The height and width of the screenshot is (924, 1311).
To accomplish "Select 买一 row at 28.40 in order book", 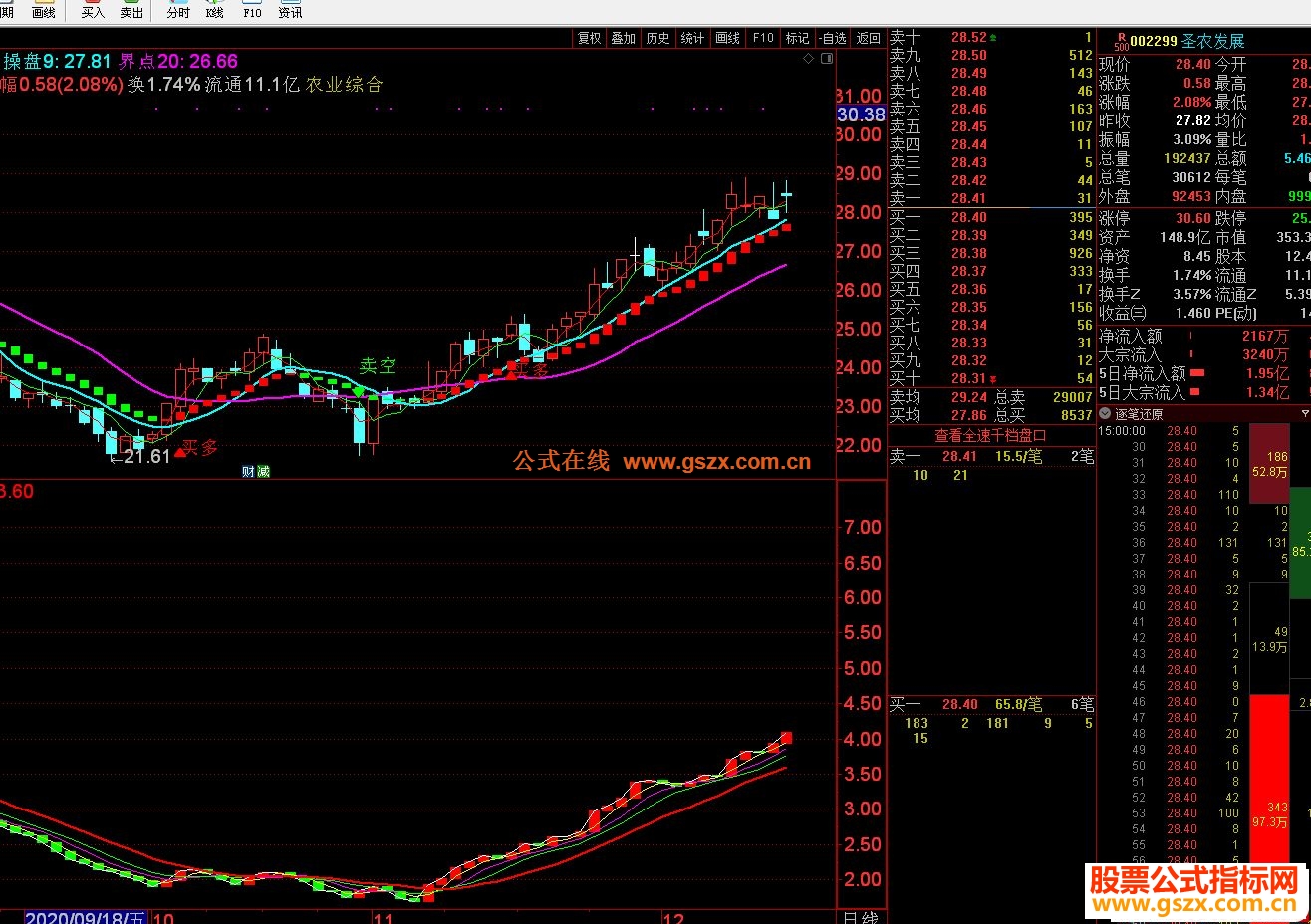I will click(991, 217).
